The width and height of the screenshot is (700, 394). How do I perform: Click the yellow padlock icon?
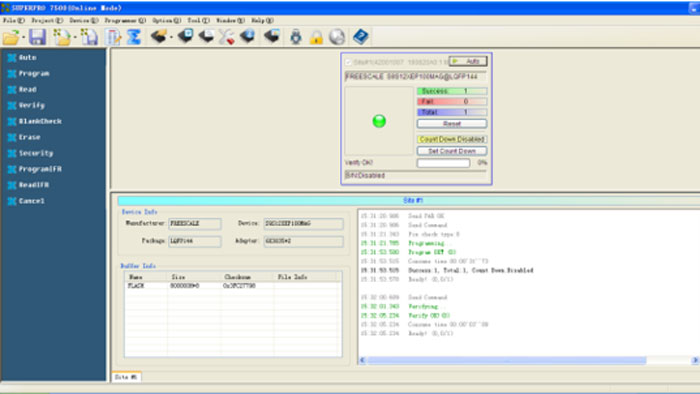317,37
